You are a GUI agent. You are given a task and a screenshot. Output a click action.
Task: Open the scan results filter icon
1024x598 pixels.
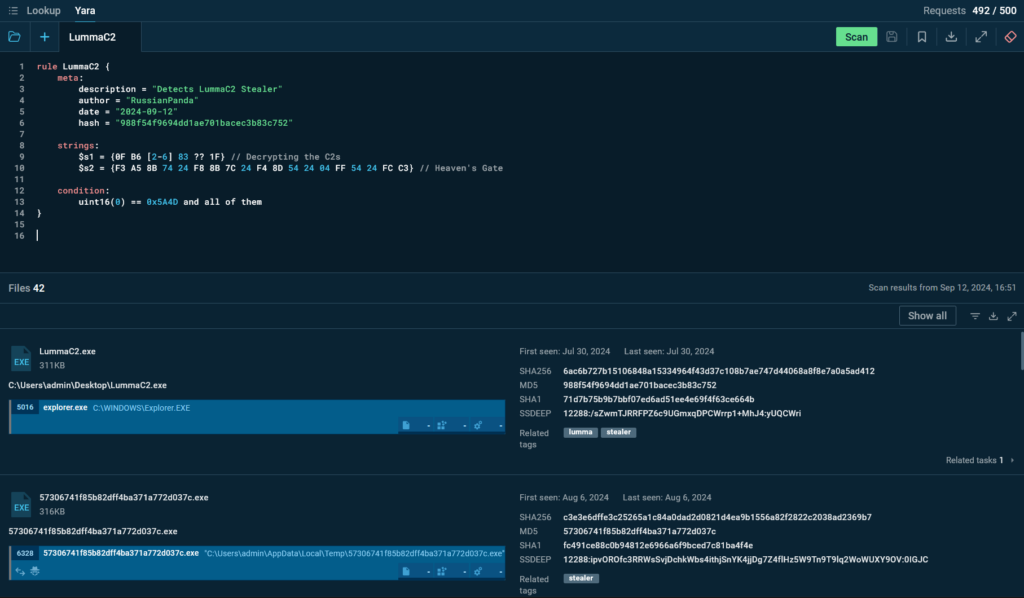pyautogui.click(x=975, y=316)
